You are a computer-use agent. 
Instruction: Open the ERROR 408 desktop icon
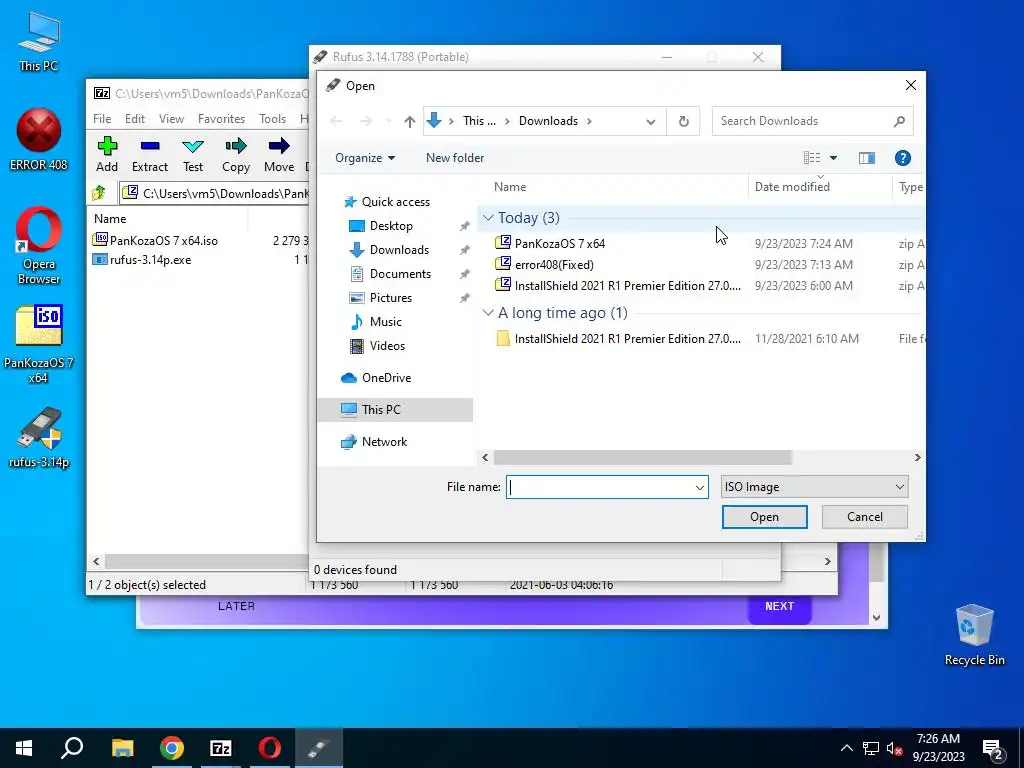(x=39, y=140)
